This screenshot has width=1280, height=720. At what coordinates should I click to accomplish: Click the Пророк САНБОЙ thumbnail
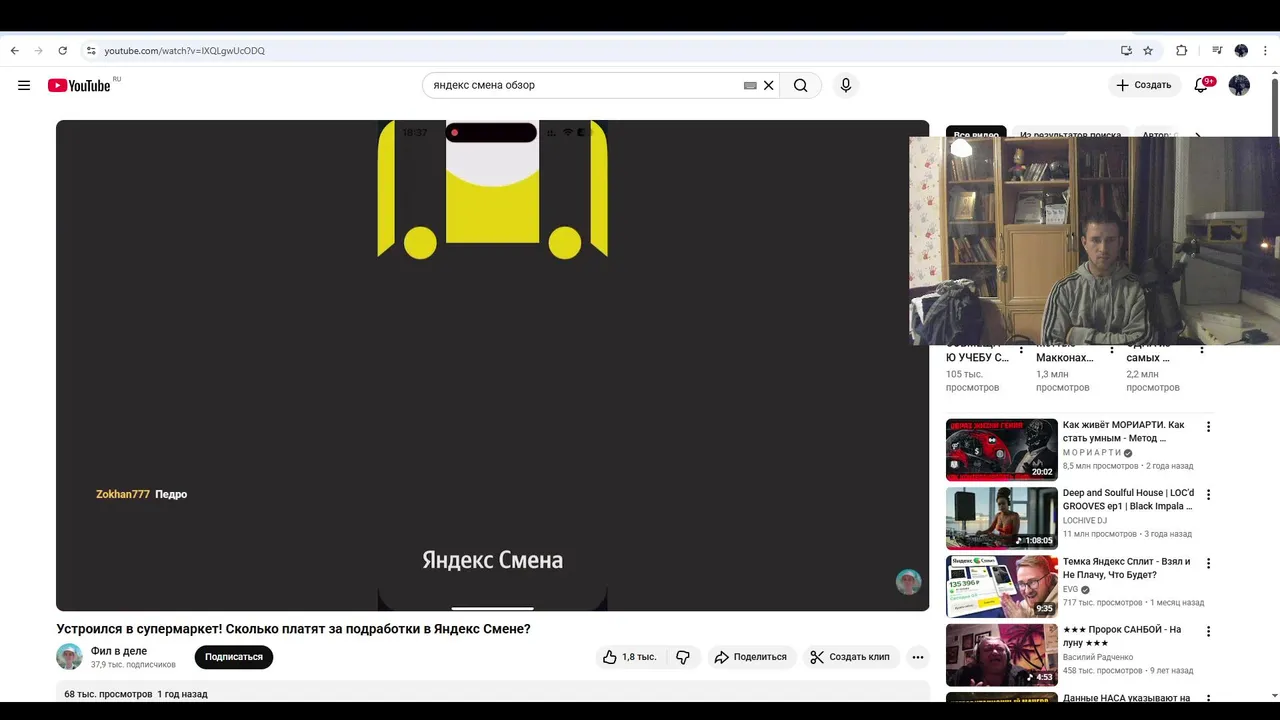[1001, 655]
